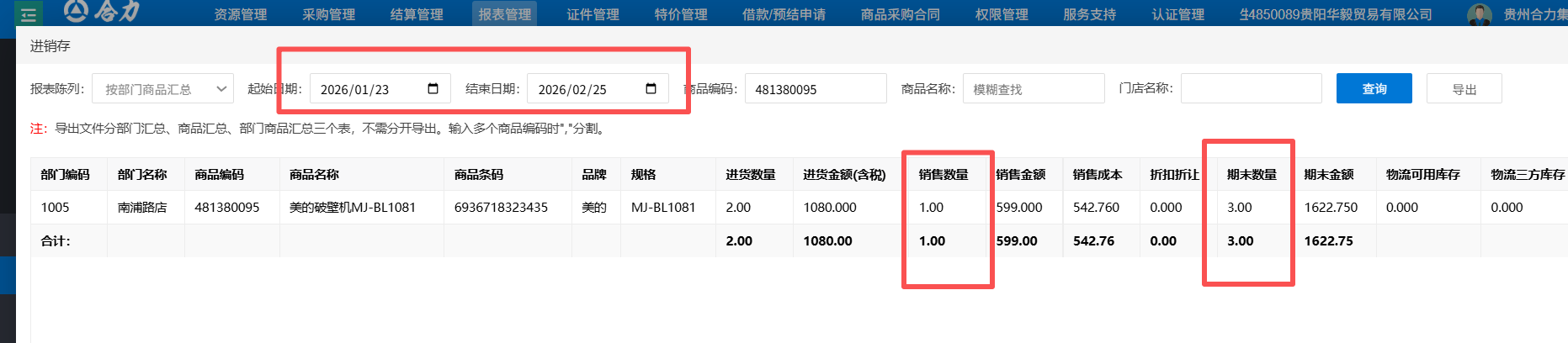Click into the 门店名称 text box
This screenshot has width=1568, height=343.
[x=1251, y=89]
